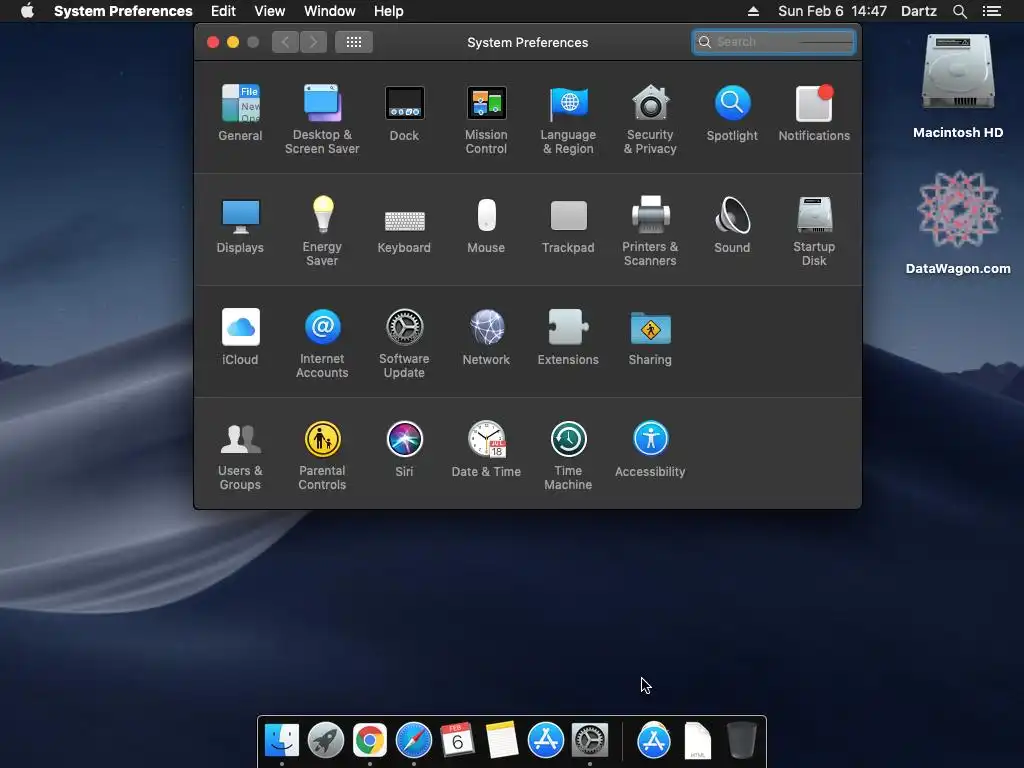Open Startup Disk preferences
The width and height of the screenshot is (1024, 768).
(x=814, y=231)
